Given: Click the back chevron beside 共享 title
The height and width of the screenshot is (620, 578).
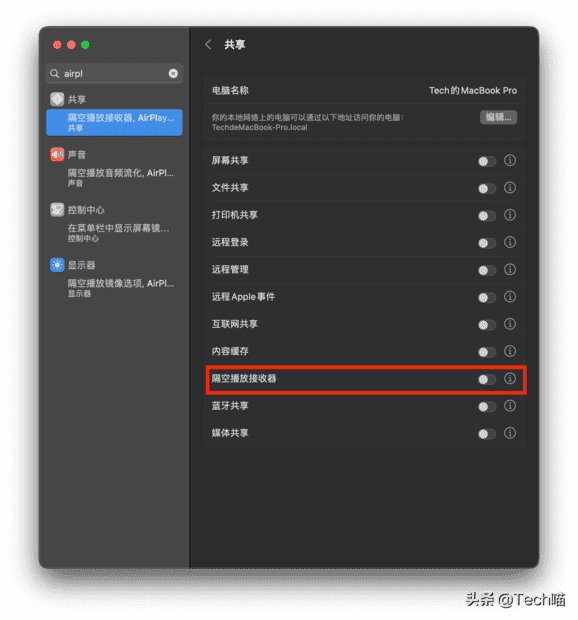Looking at the screenshot, I should (x=208, y=45).
